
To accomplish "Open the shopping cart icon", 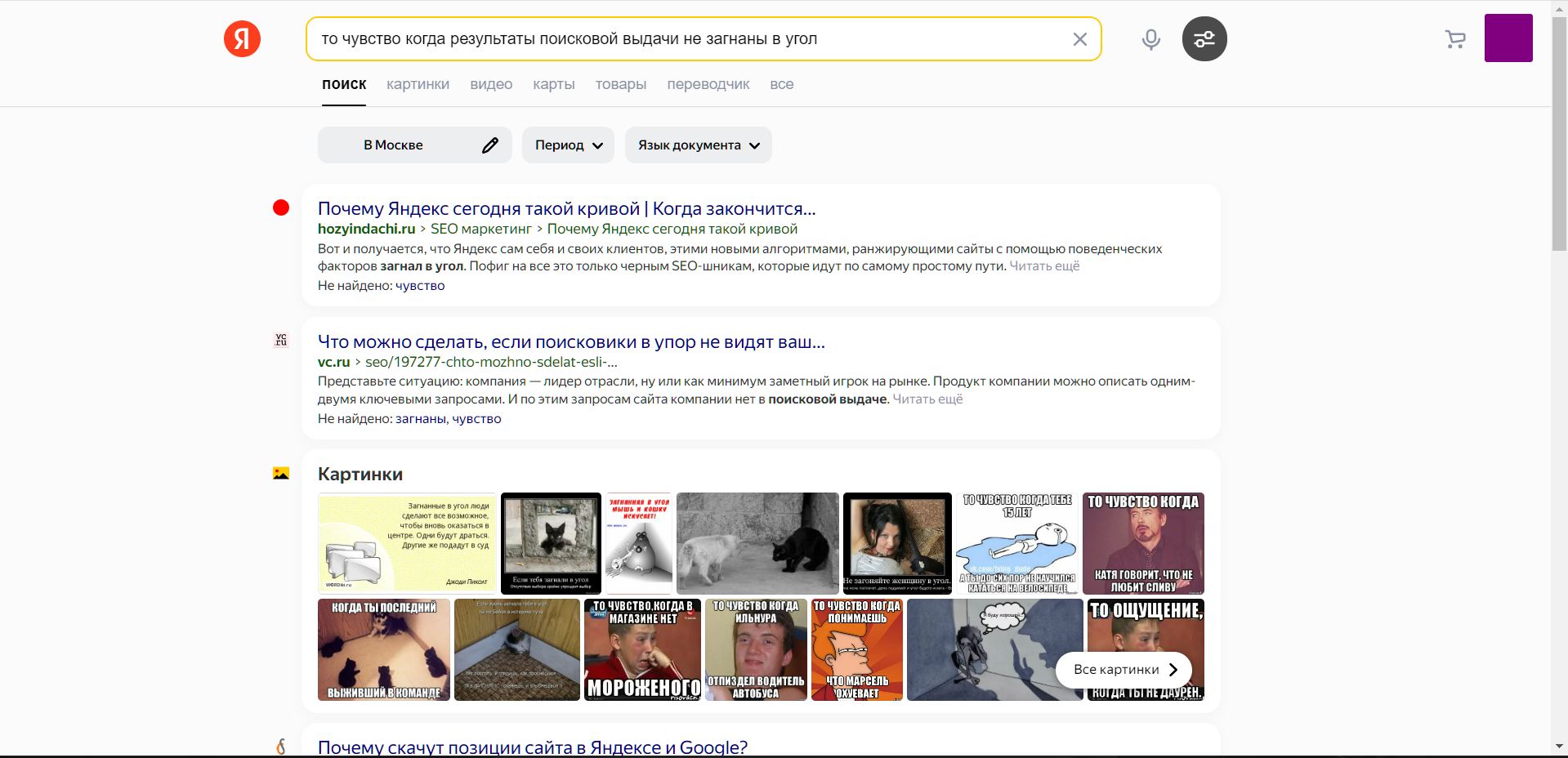I will pos(1455,39).
